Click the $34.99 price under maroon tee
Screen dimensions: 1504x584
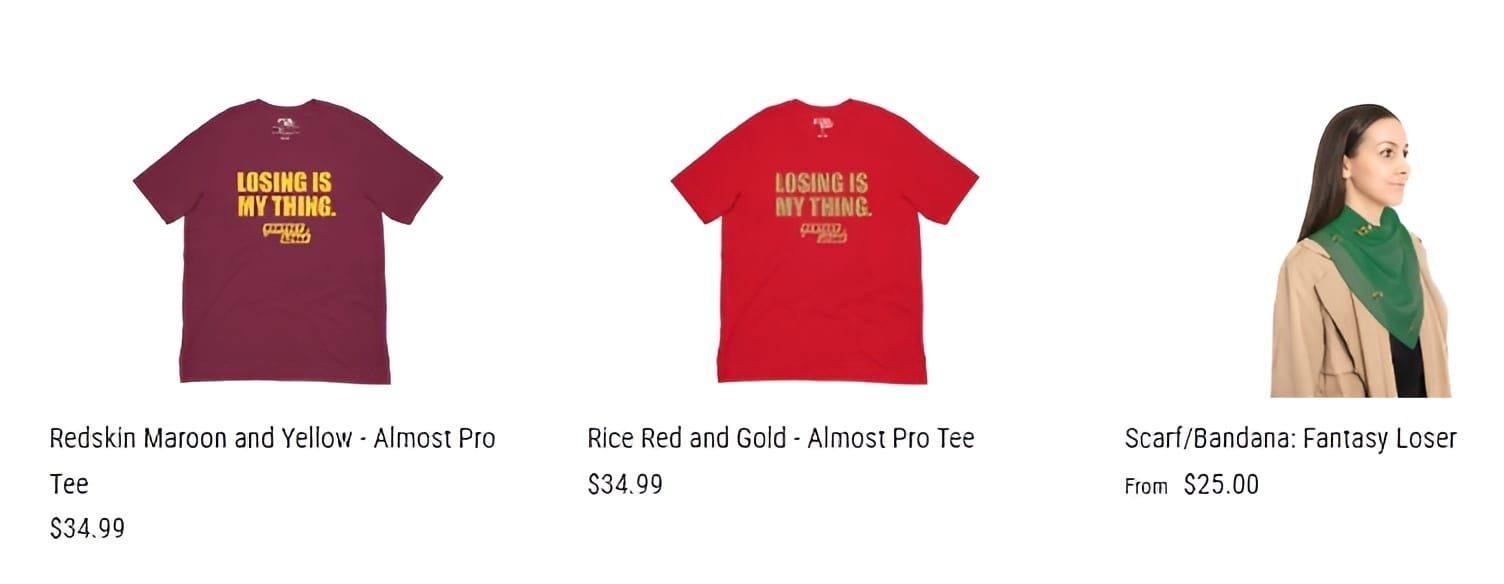pyautogui.click(x=87, y=528)
